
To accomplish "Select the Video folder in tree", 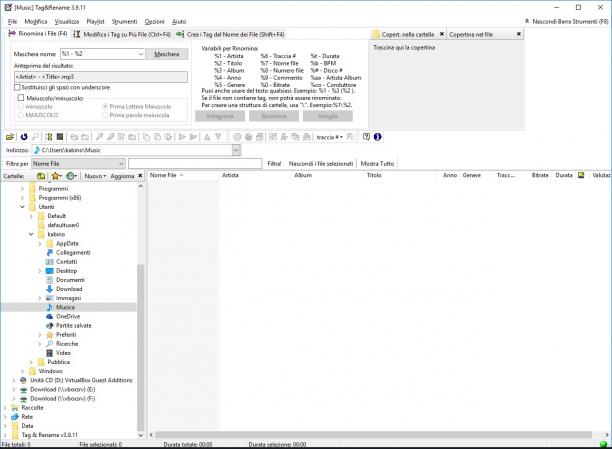I will click(63, 353).
